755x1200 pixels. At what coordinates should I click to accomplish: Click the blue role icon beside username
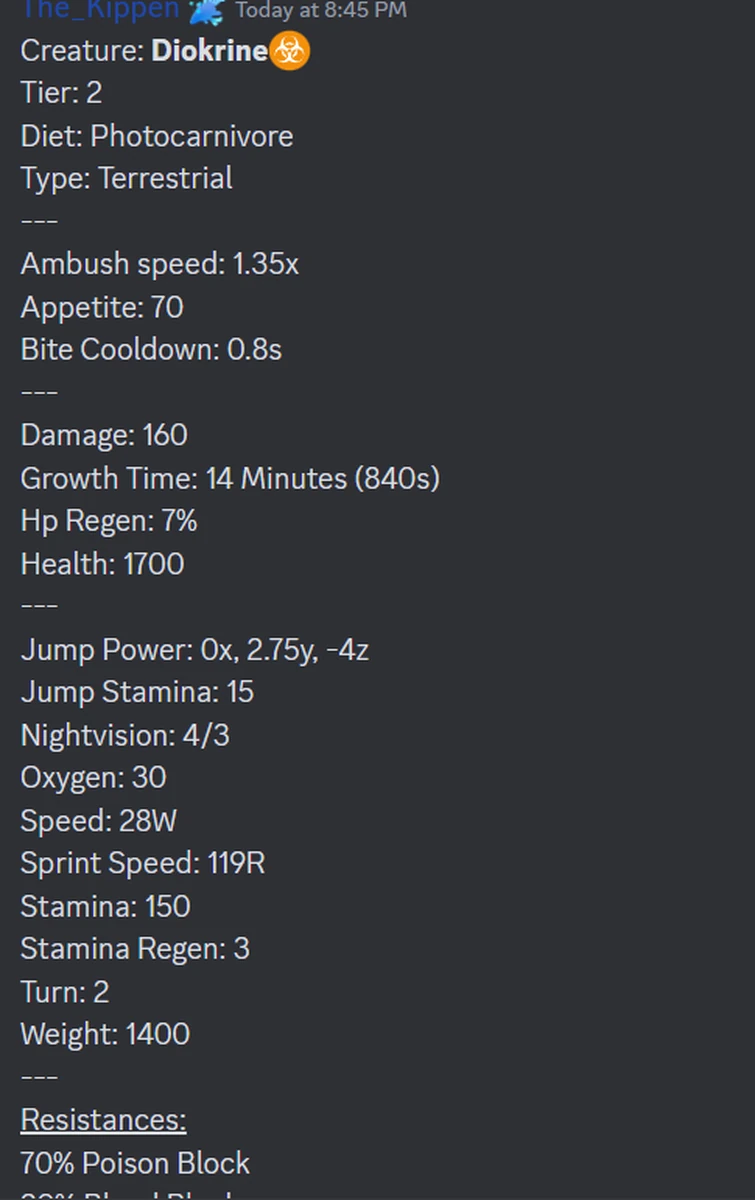click(206, 10)
